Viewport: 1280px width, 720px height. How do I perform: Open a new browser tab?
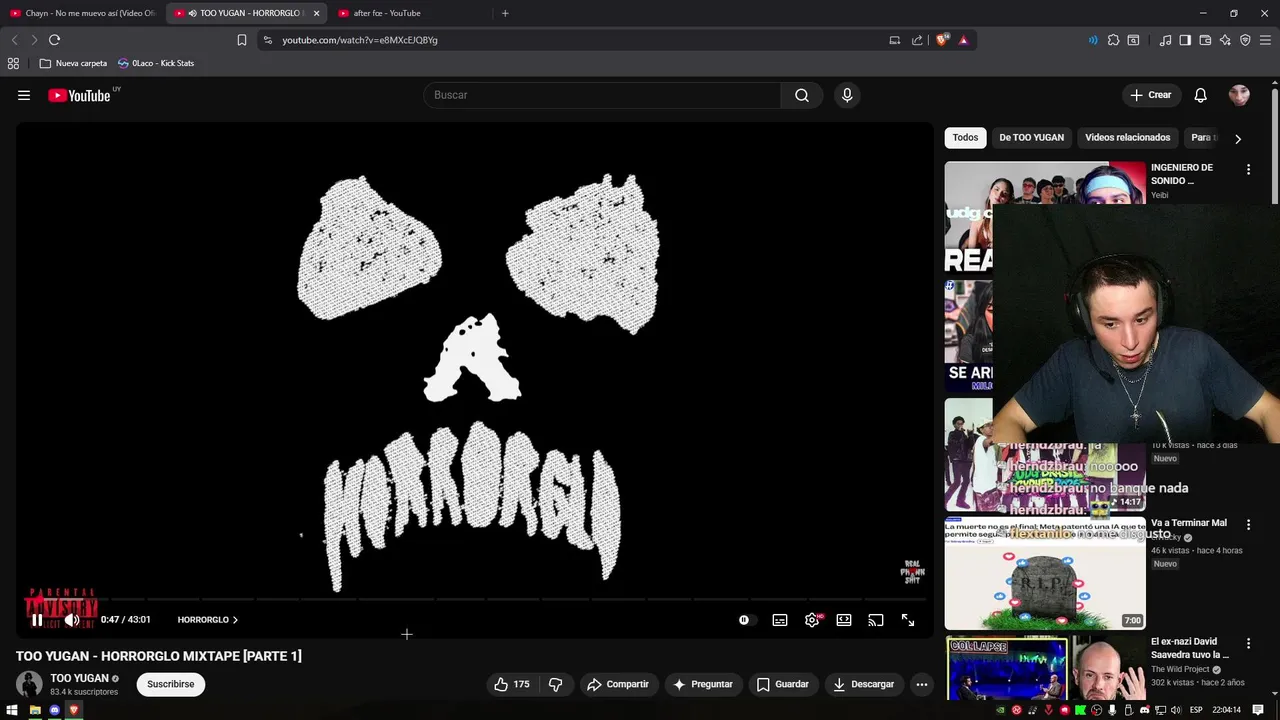click(505, 13)
